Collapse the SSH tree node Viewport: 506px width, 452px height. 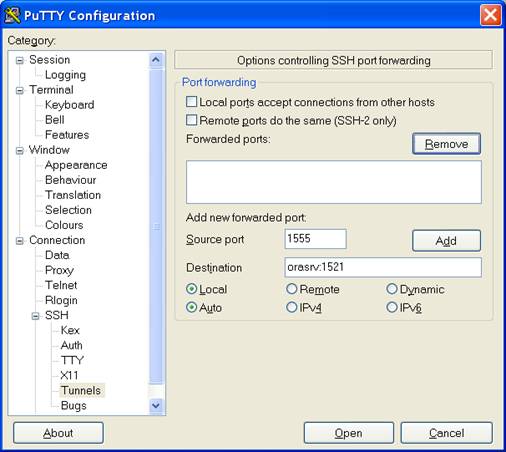point(36,316)
